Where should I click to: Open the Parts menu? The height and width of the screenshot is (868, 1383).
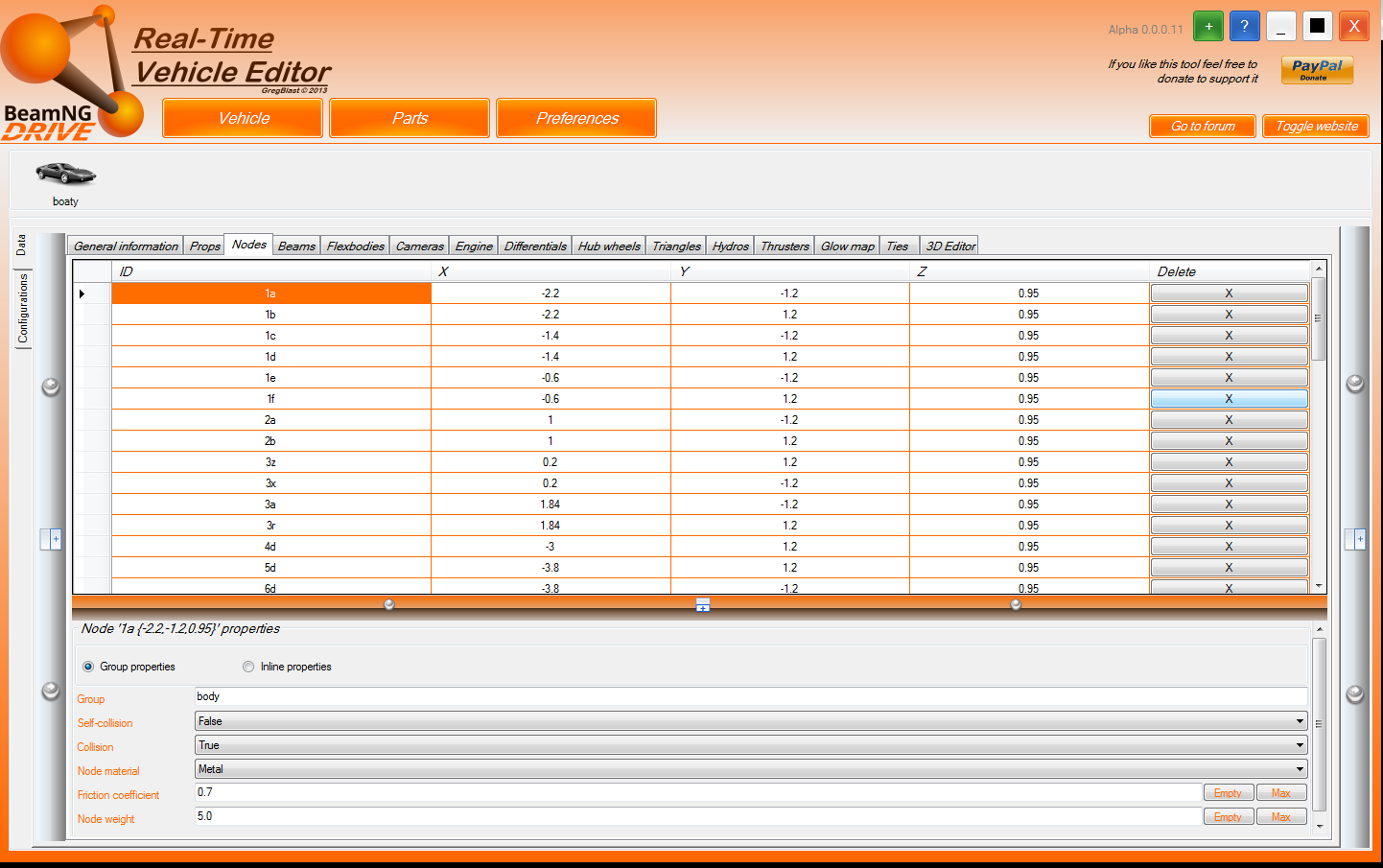410,118
